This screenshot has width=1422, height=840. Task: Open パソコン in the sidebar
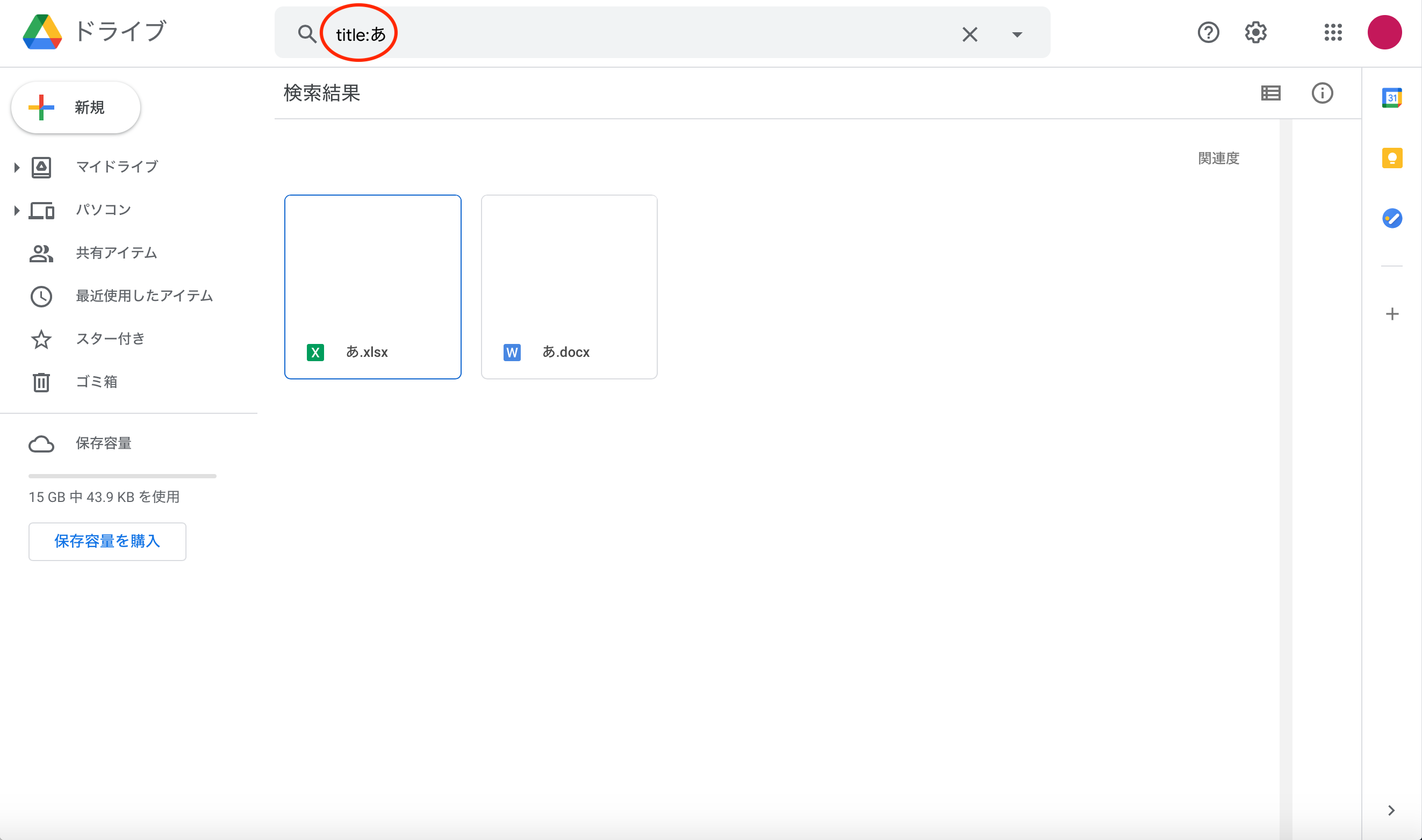(x=104, y=210)
